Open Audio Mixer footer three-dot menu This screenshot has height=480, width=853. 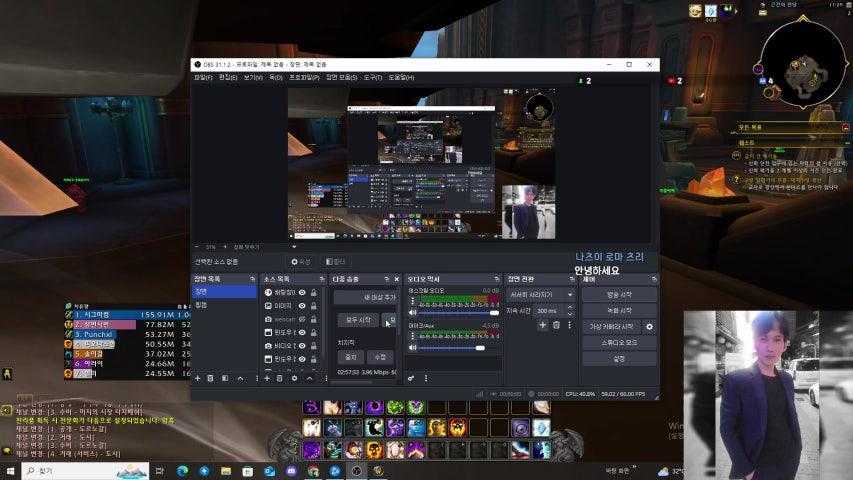(x=426, y=378)
